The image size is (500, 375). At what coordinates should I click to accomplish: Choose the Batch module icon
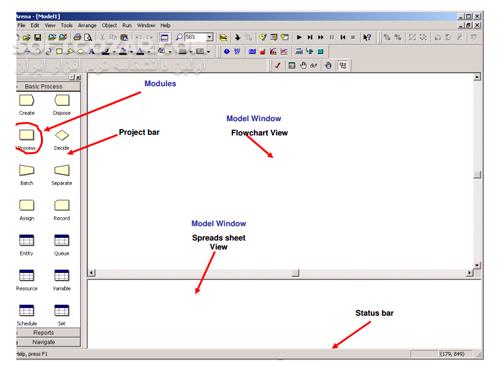click(x=27, y=170)
